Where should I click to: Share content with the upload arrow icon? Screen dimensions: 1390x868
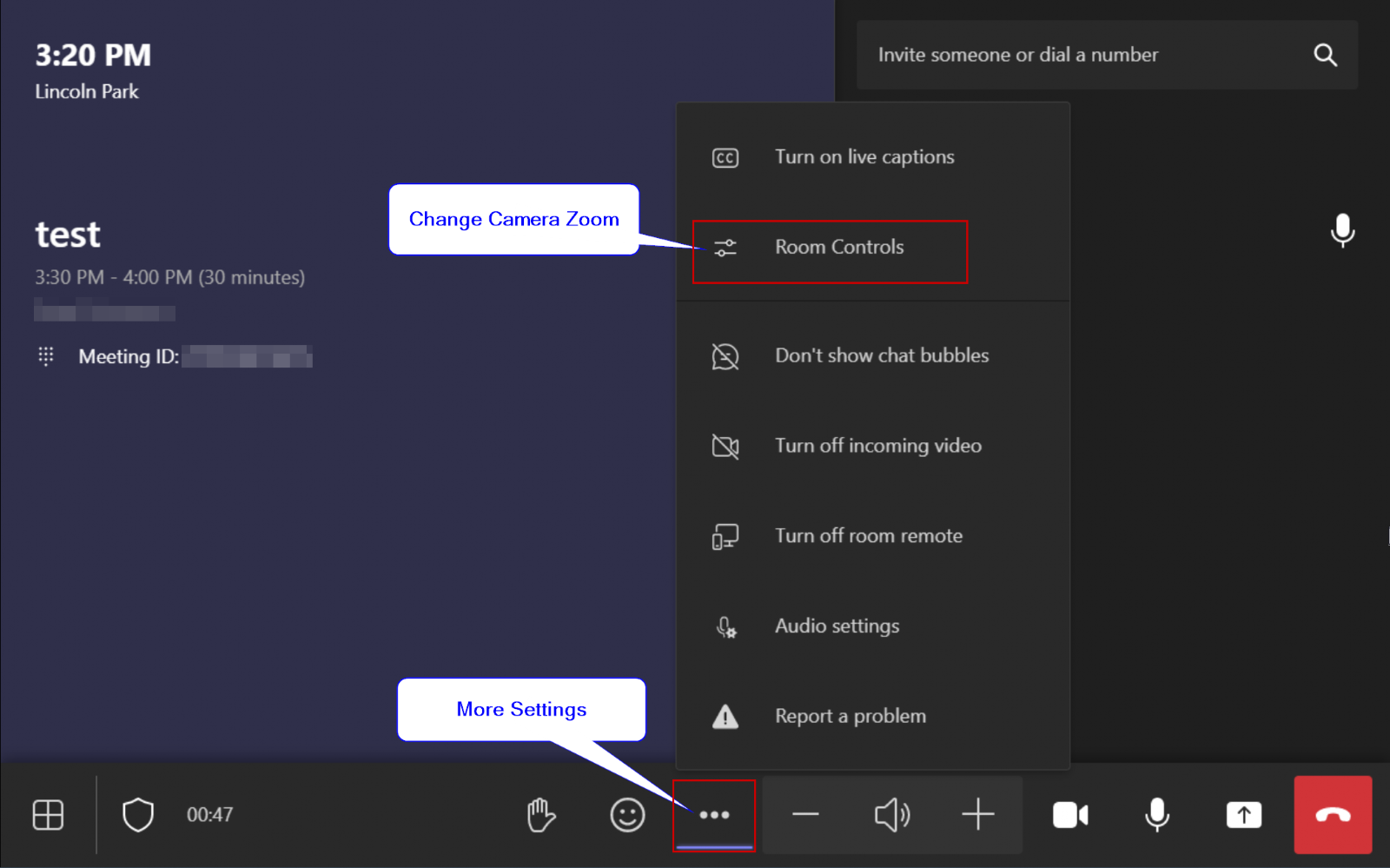[1243, 815]
